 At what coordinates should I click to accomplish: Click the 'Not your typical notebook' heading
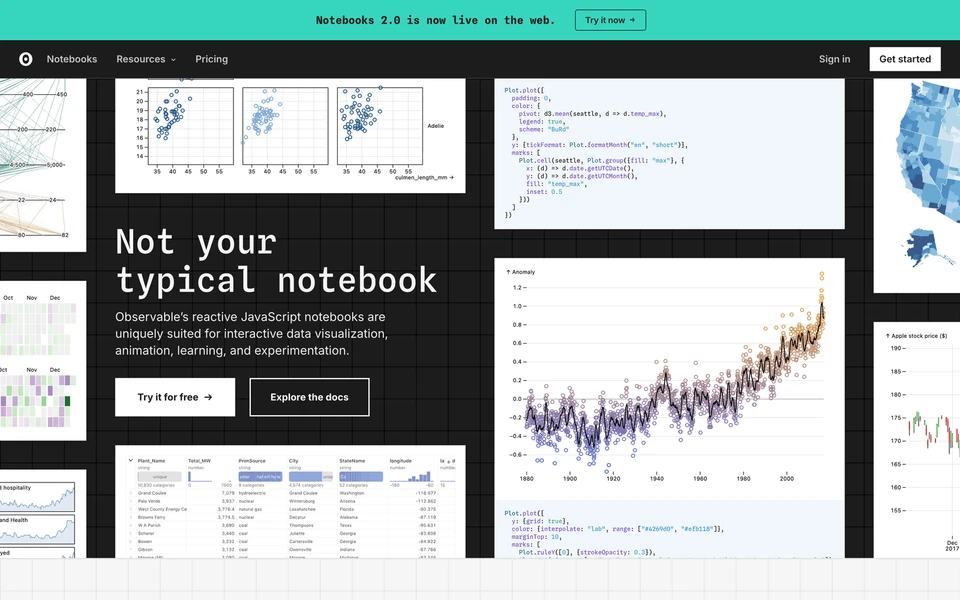pyautogui.click(x=276, y=261)
